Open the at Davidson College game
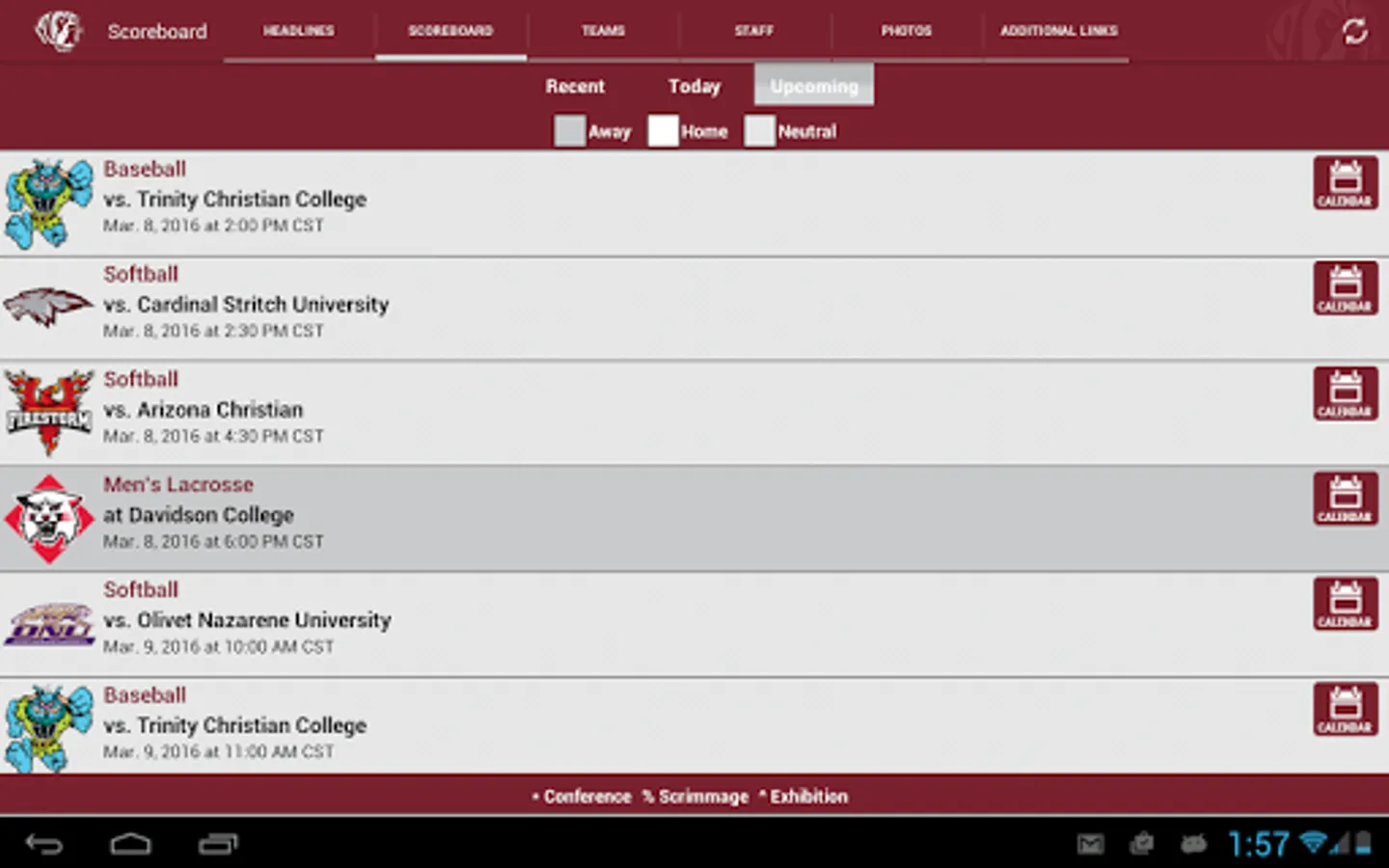 [x=694, y=519]
